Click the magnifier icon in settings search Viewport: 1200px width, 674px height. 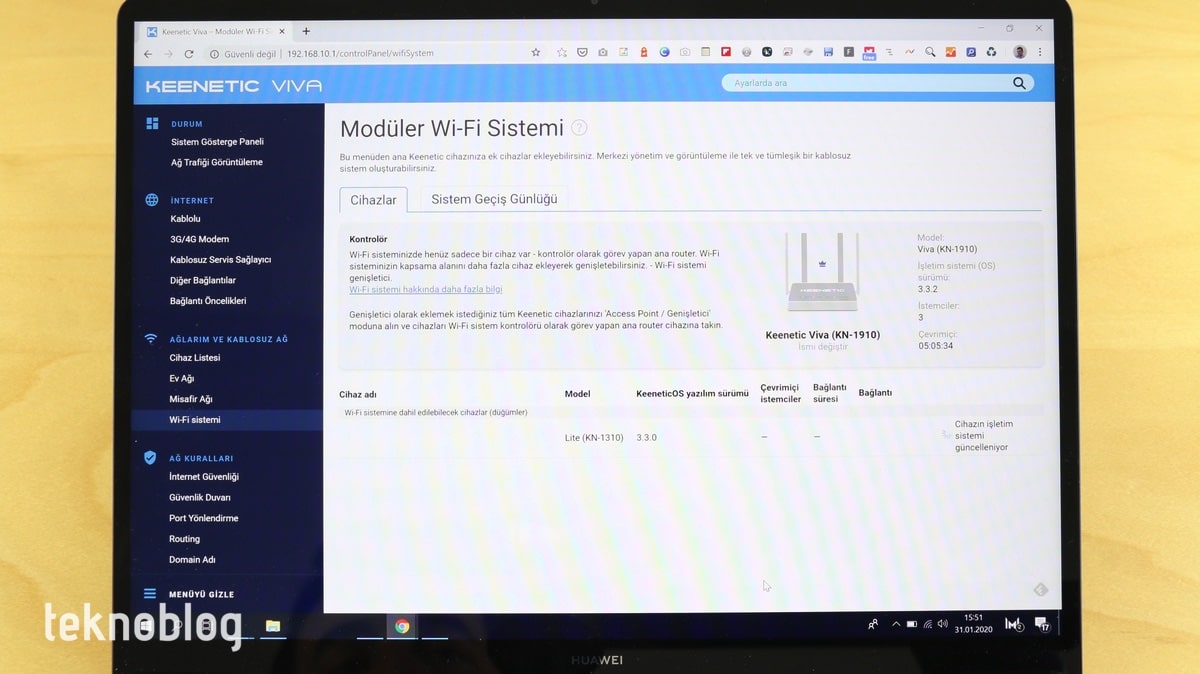click(1019, 83)
